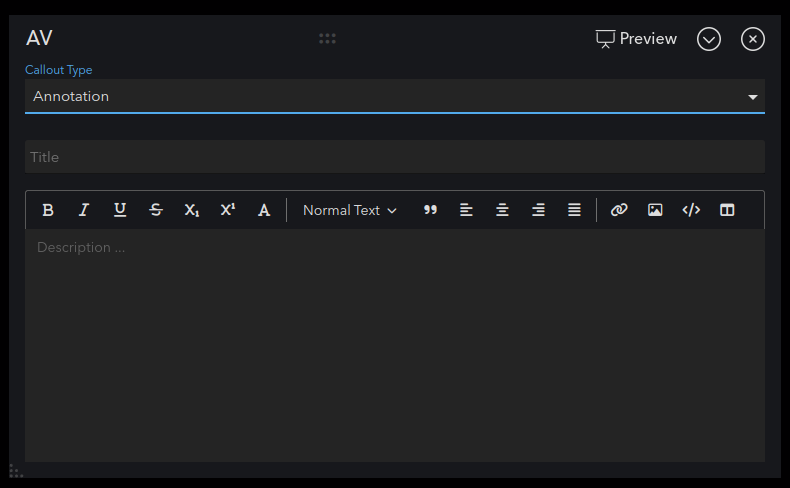Insert a code block
Viewport: 790px width, 488px height.
[x=691, y=210]
